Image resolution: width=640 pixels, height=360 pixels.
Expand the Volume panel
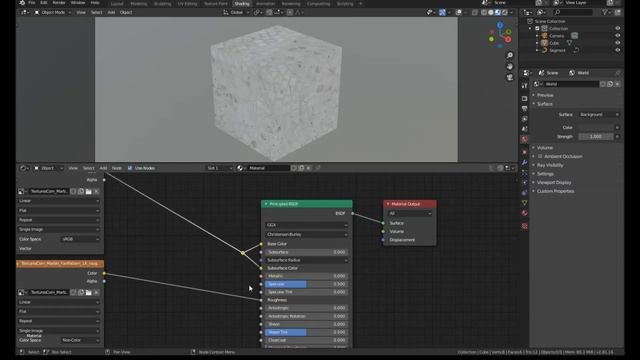click(544, 148)
